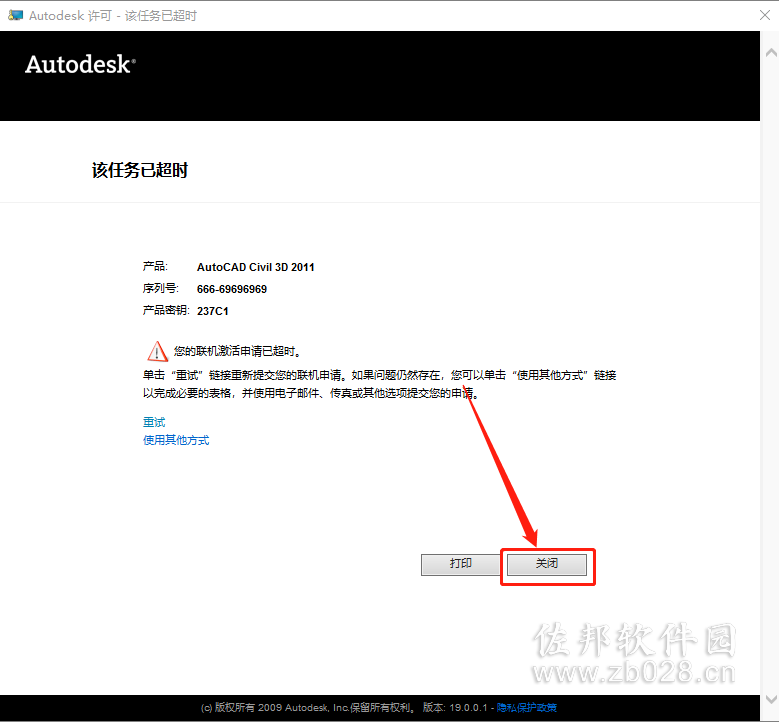Click the 序列号: label
The width and height of the screenshot is (779, 722).
coord(161,288)
